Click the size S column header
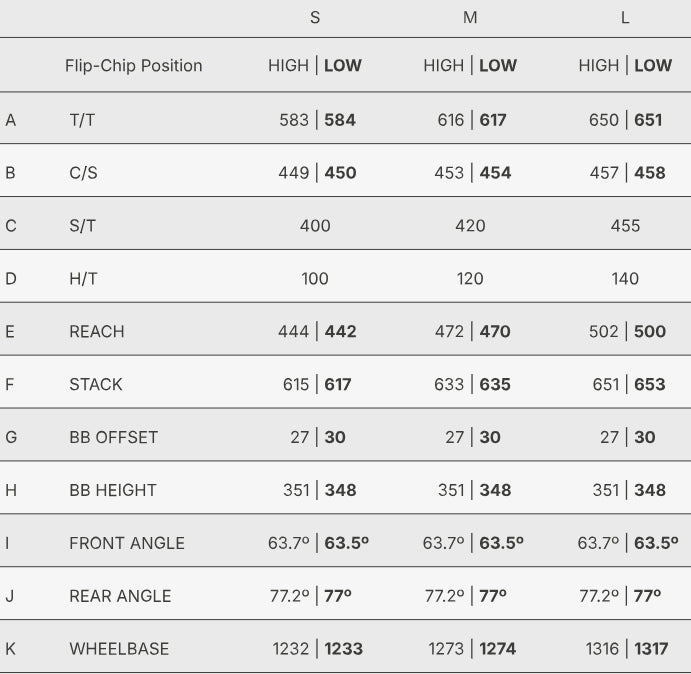Image resolution: width=691 pixels, height=674 pixels. click(x=315, y=19)
